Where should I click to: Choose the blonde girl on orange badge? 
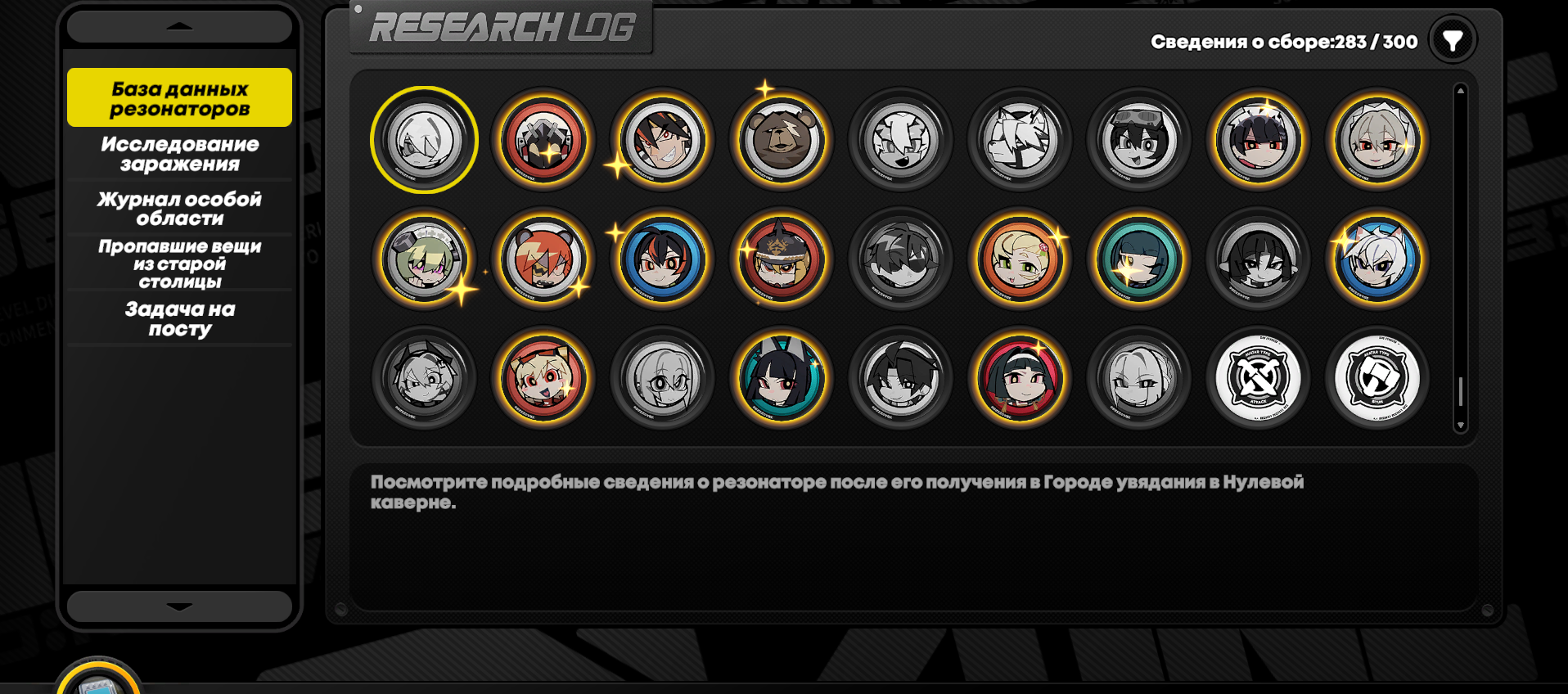1020,259
